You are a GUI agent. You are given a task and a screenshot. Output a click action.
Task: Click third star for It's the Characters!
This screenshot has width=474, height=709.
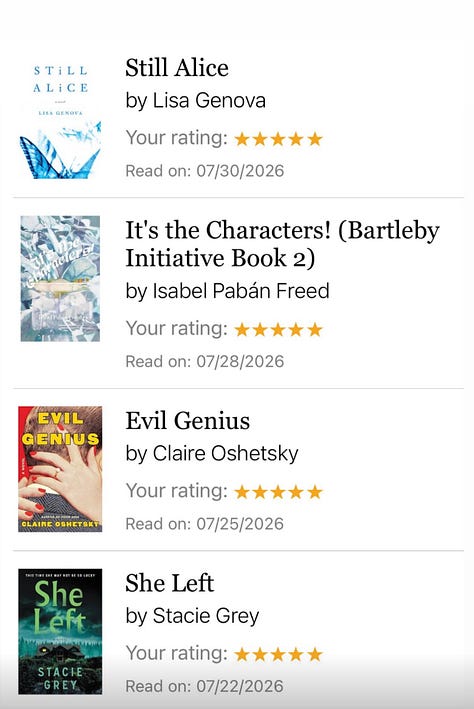[x=278, y=330]
